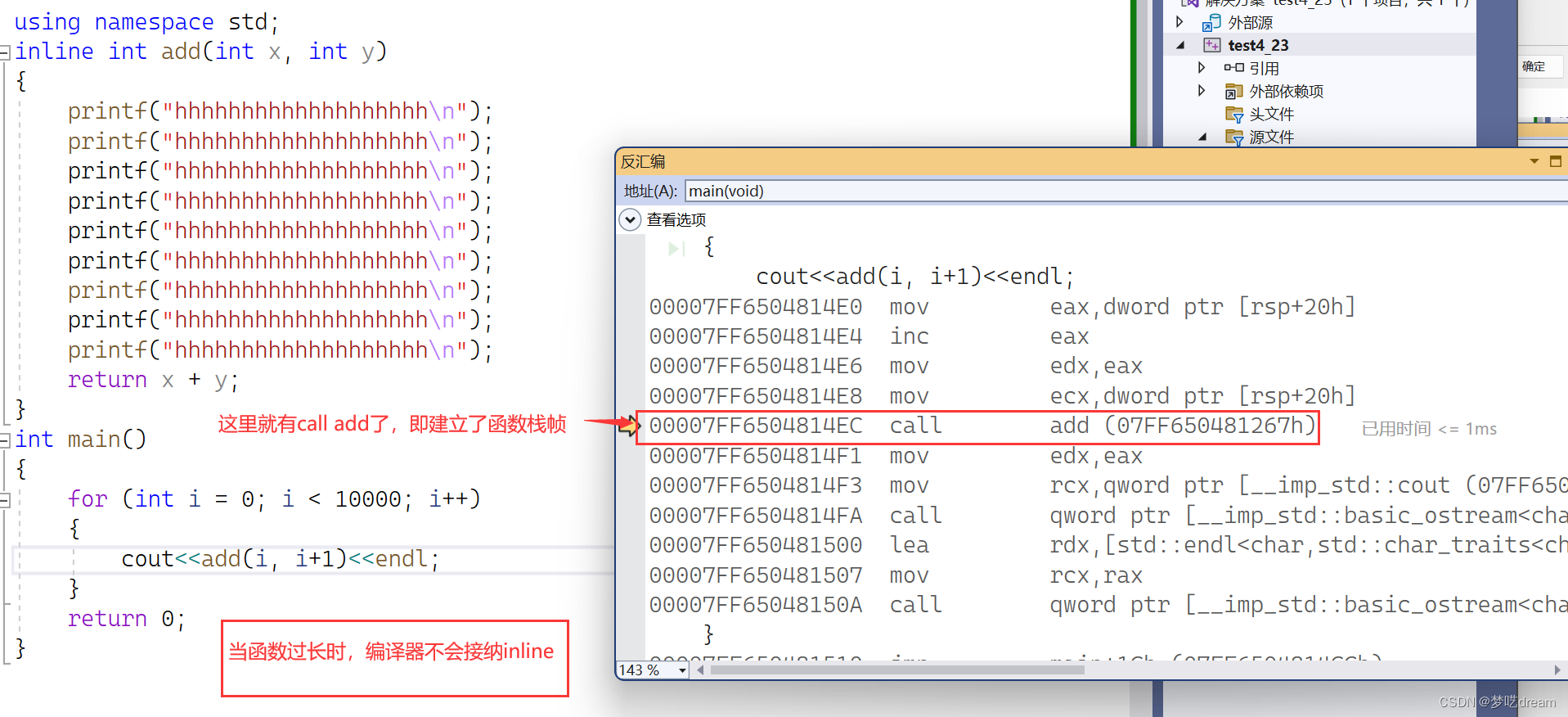Viewport: 1568px width, 717px height.
Task: Click the 确定 button
Action: 1540,66
